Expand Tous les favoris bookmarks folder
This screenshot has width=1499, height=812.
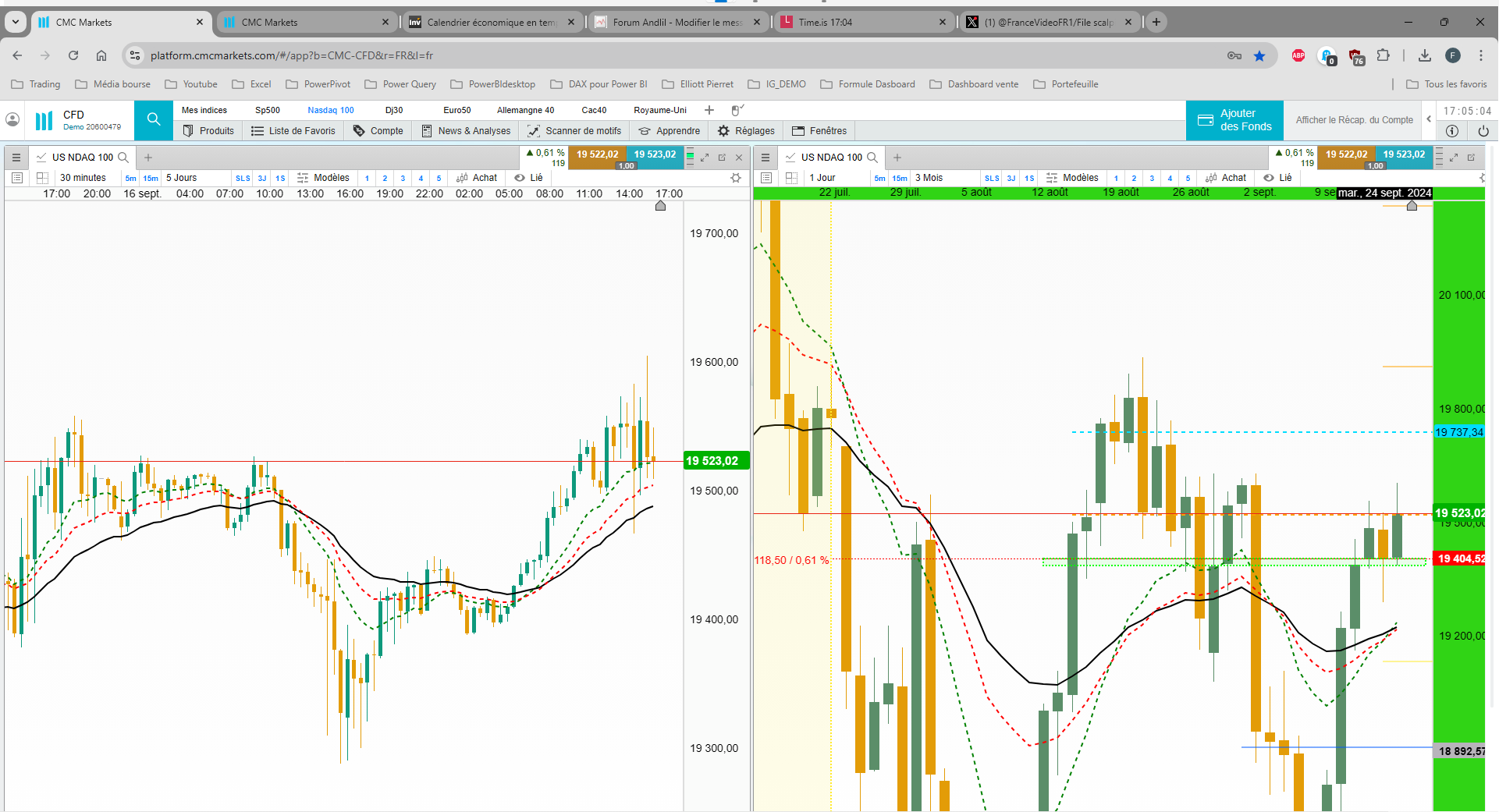1447,84
